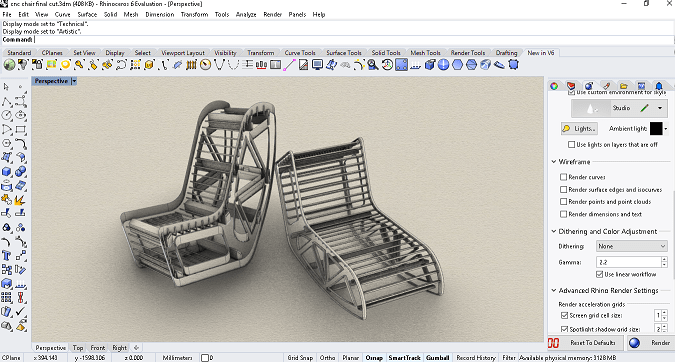The image size is (675, 362).
Task: Click the Studio environment preview thumbnail
Action: (x=592, y=108)
